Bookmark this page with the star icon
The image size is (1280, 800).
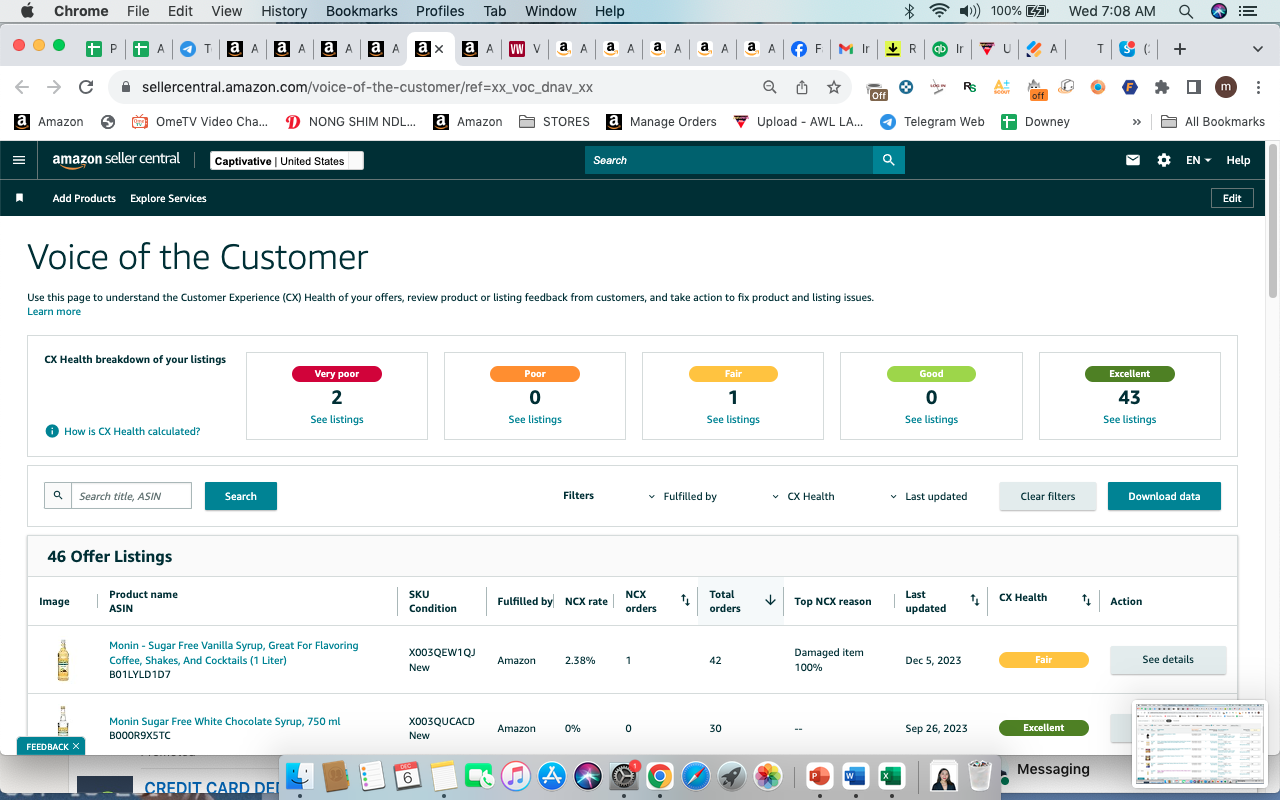[834, 87]
